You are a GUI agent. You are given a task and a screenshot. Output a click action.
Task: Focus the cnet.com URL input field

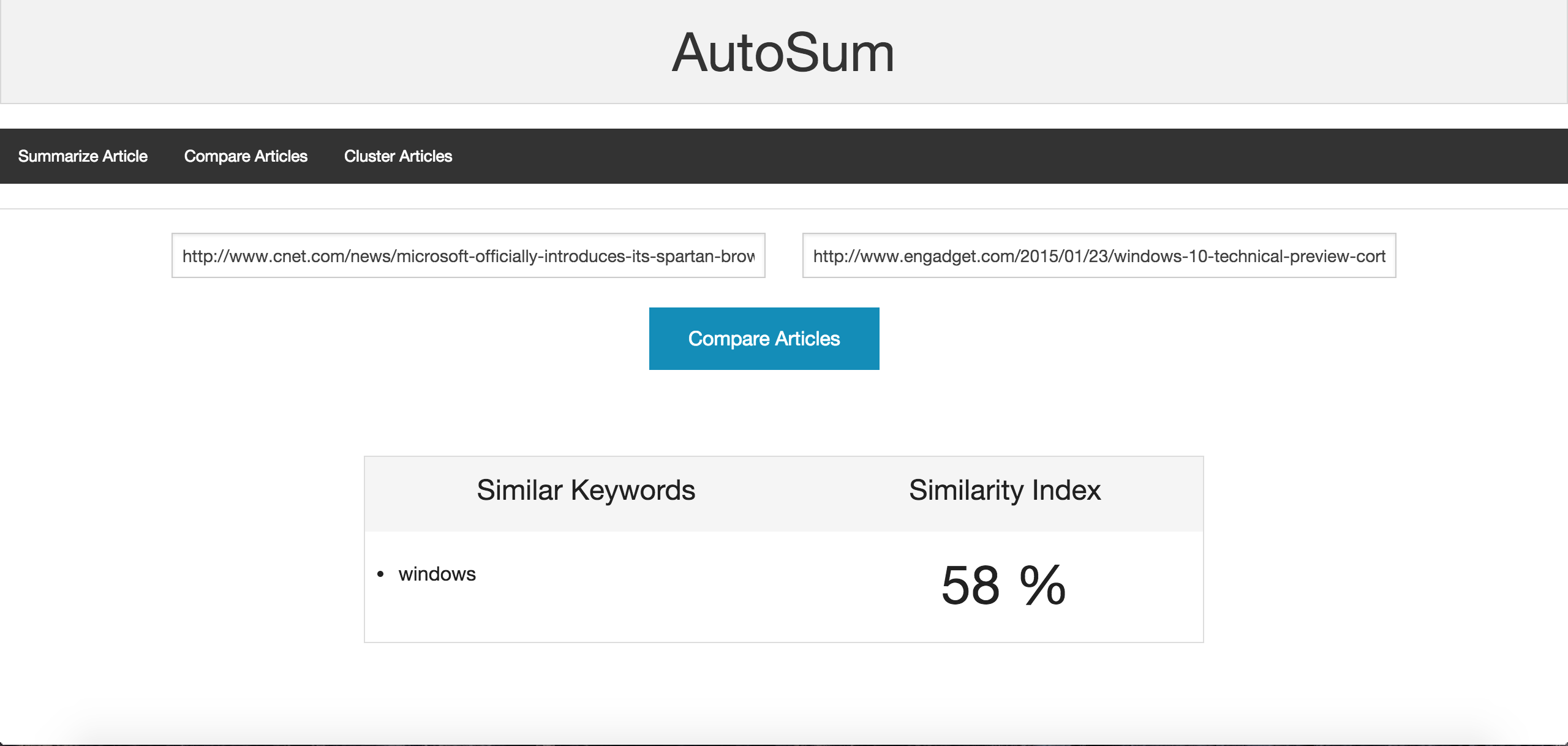pos(468,255)
